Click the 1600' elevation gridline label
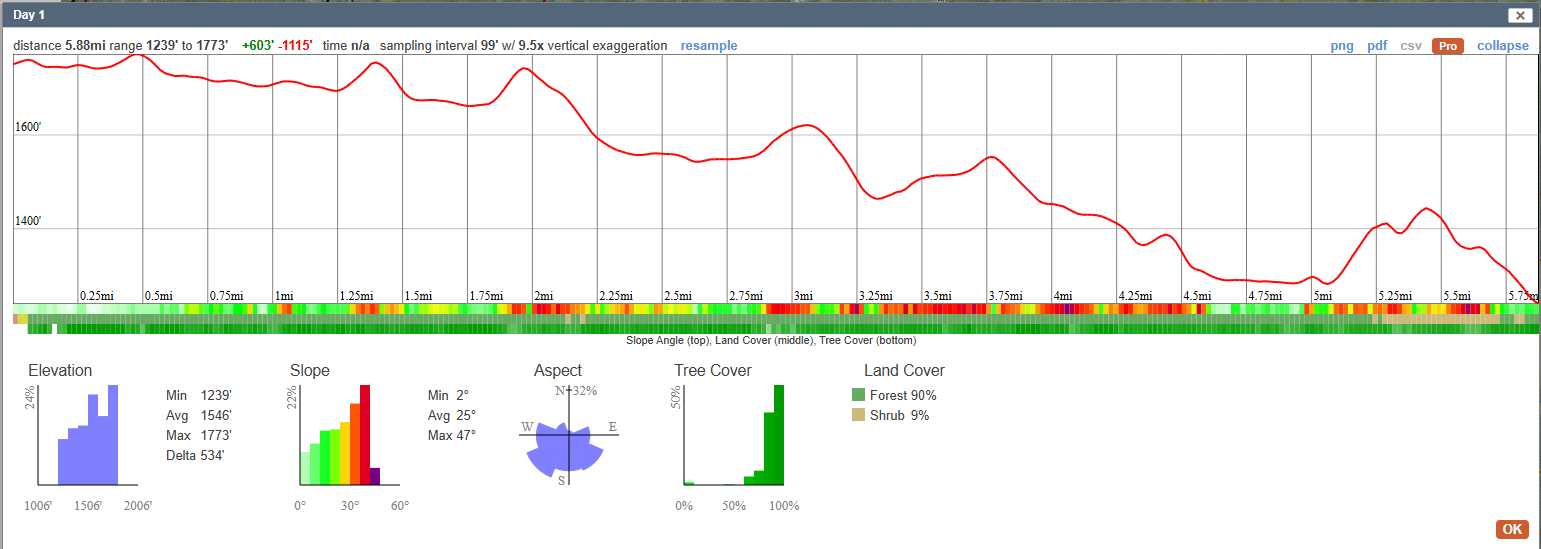Image resolution: width=1541 pixels, height=549 pixels. pos(30,128)
